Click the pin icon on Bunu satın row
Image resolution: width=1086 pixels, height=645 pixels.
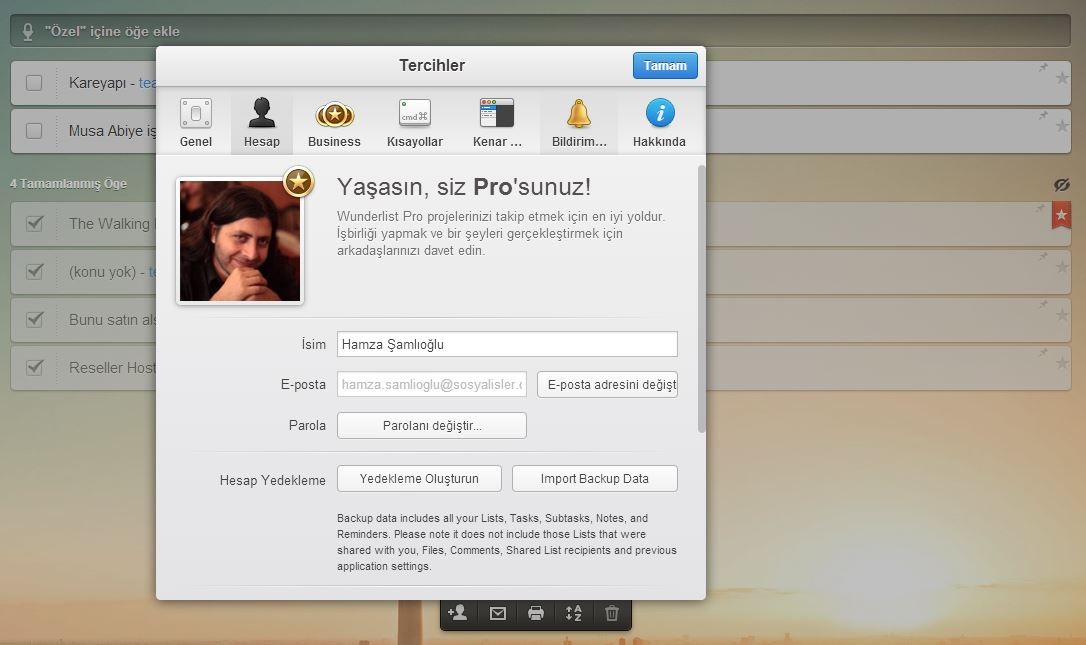[1043, 304]
